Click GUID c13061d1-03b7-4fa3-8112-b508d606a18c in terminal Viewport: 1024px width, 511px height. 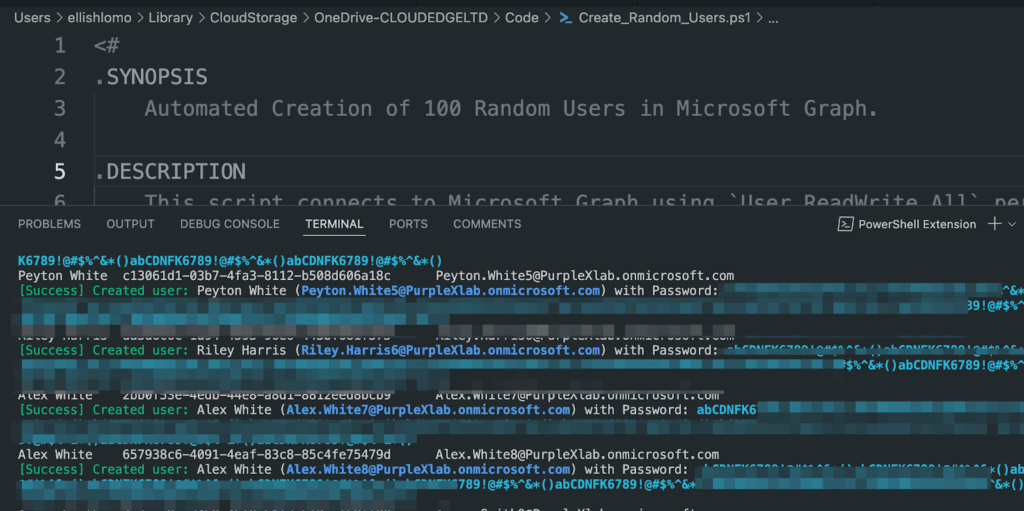[x=257, y=276]
